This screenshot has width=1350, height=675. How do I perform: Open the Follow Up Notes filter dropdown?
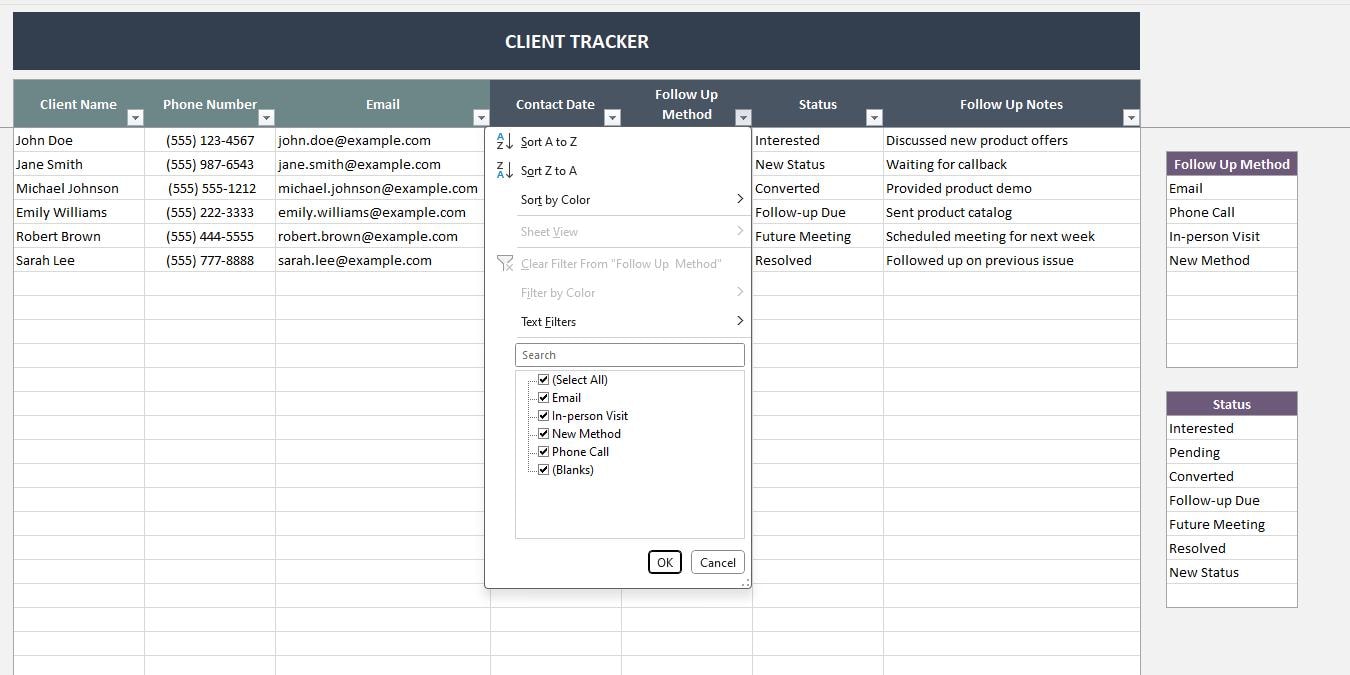point(1130,117)
